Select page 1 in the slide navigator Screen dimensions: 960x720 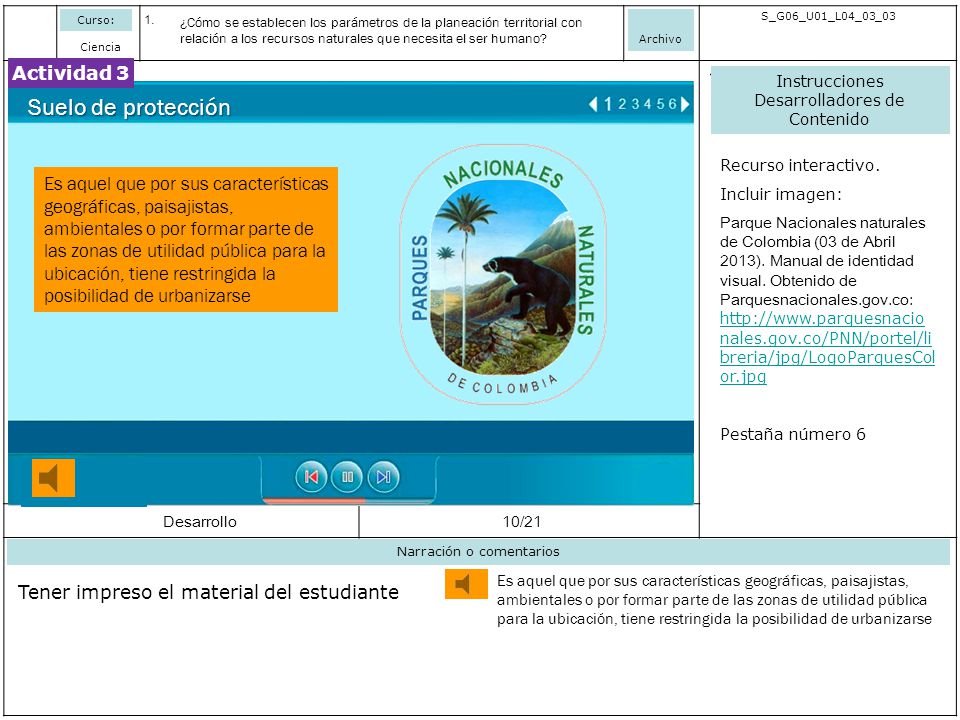click(607, 104)
